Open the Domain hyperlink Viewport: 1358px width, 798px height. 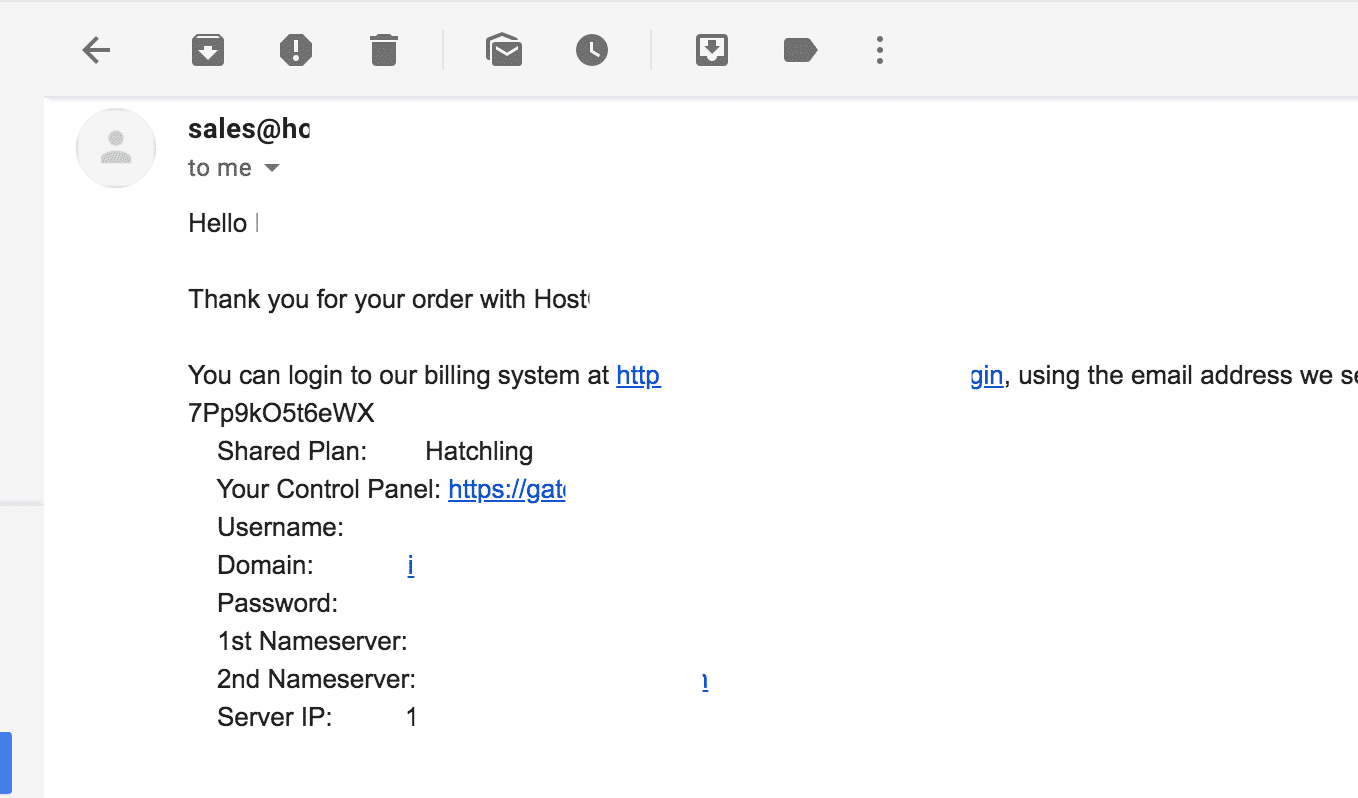(x=410, y=565)
